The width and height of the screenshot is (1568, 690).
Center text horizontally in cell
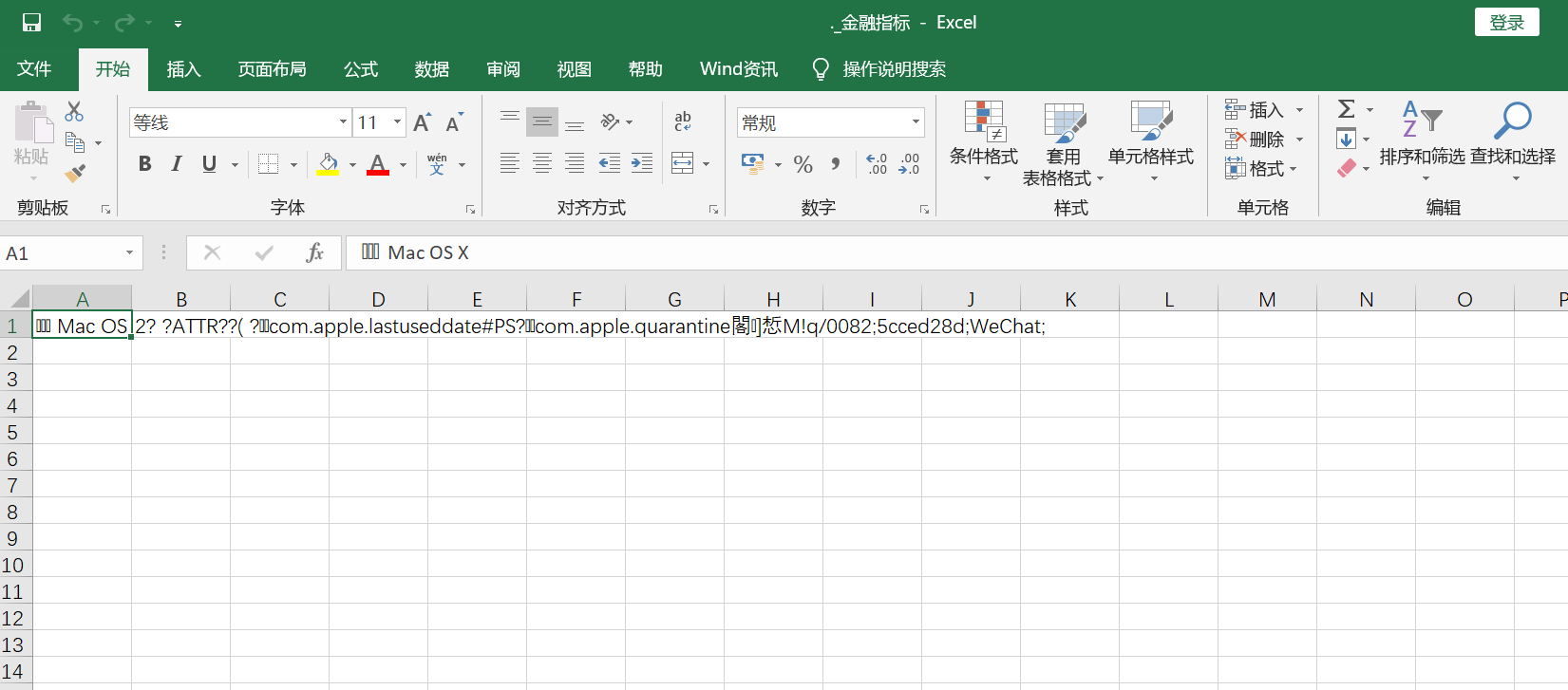[x=542, y=163]
